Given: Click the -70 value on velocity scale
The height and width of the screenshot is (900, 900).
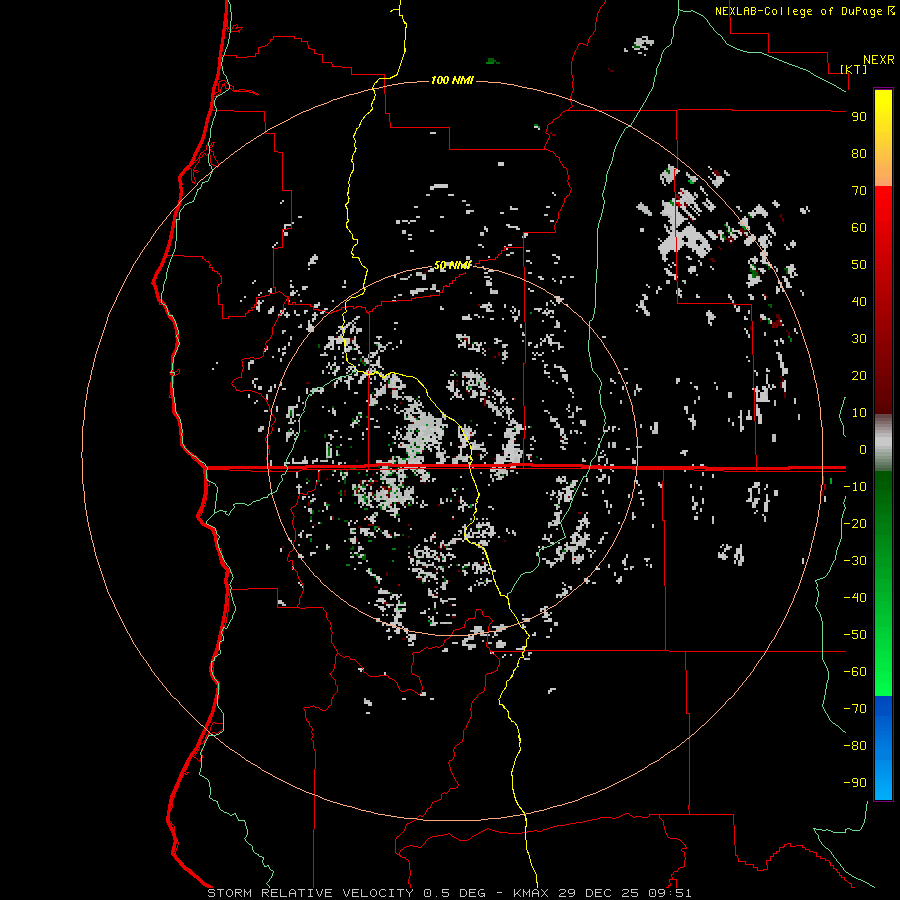Looking at the screenshot, I should pos(855,709).
